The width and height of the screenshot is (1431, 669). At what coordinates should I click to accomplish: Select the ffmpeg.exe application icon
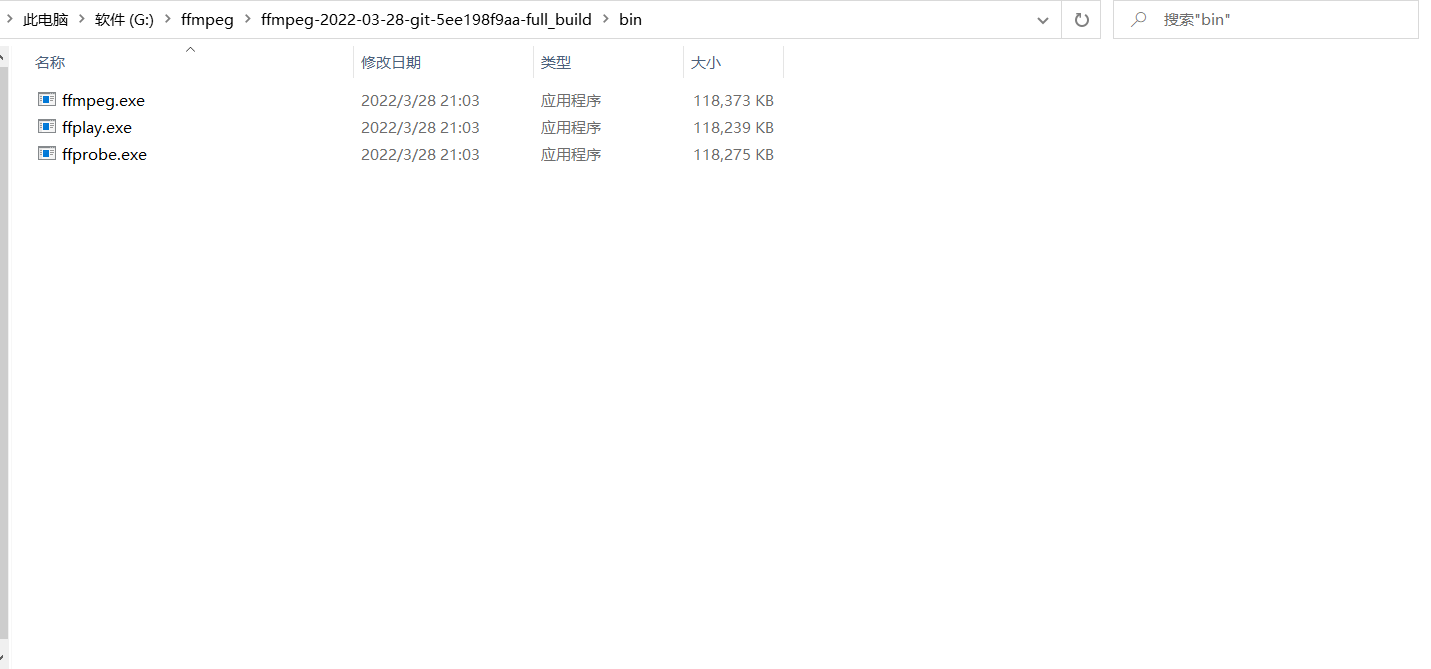tap(47, 99)
